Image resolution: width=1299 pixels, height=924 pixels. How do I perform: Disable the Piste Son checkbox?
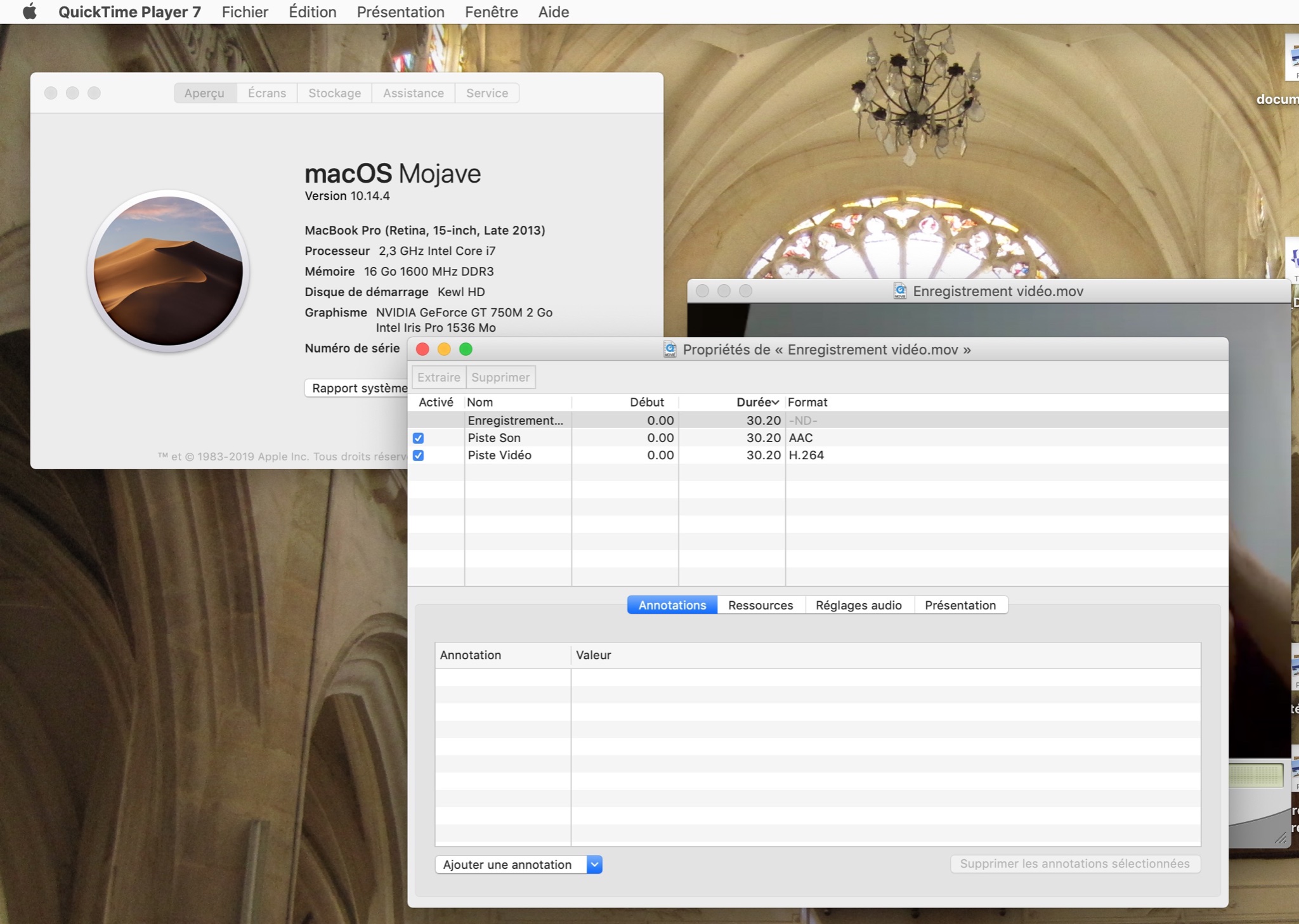pos(418,438)
